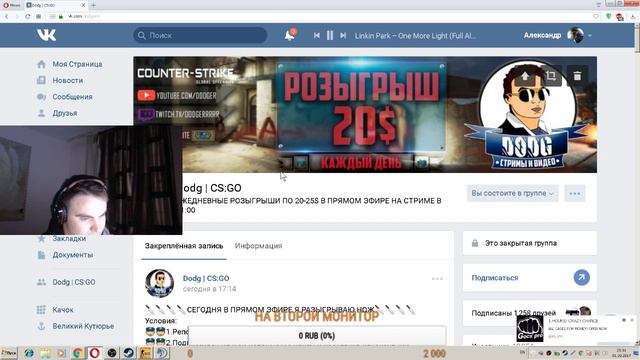The width and height of the screenshot is (640, 360).
Task: Open OBS Studio from the taskbar
Action: click(111, 353)
